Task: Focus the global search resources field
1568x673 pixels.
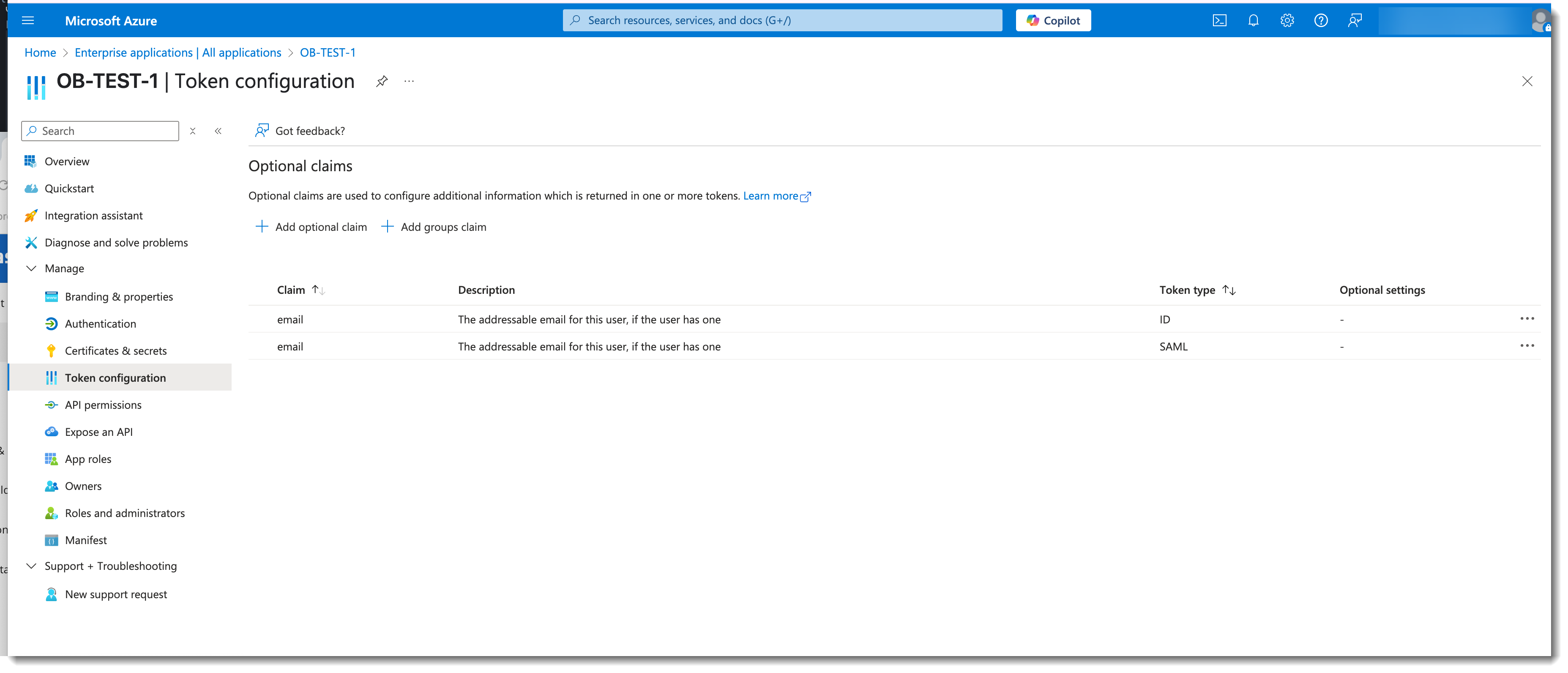Action: [782, 21]
